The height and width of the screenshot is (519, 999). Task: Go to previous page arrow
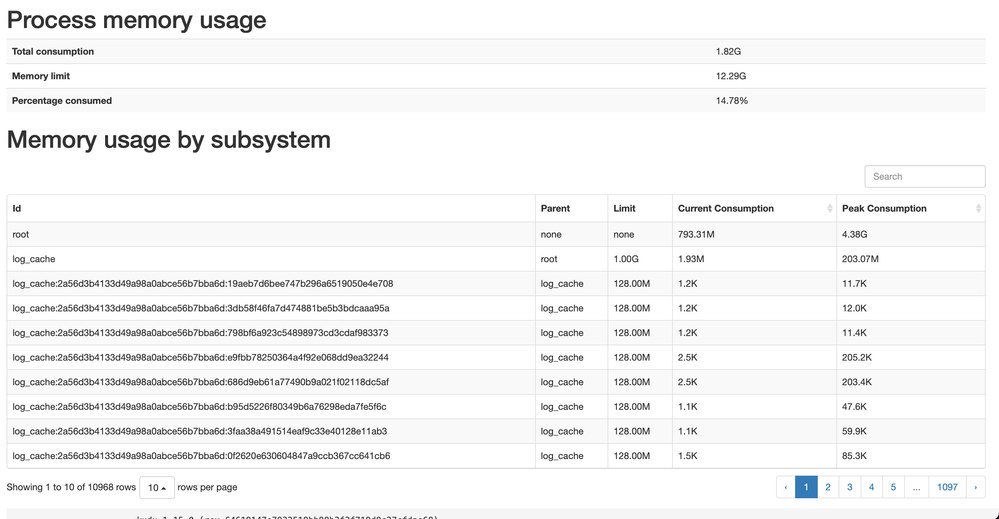pos(786,487)
